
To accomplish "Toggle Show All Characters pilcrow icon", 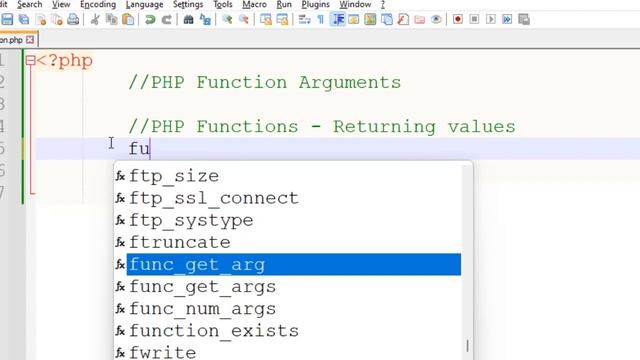I will tap(321, 19).
